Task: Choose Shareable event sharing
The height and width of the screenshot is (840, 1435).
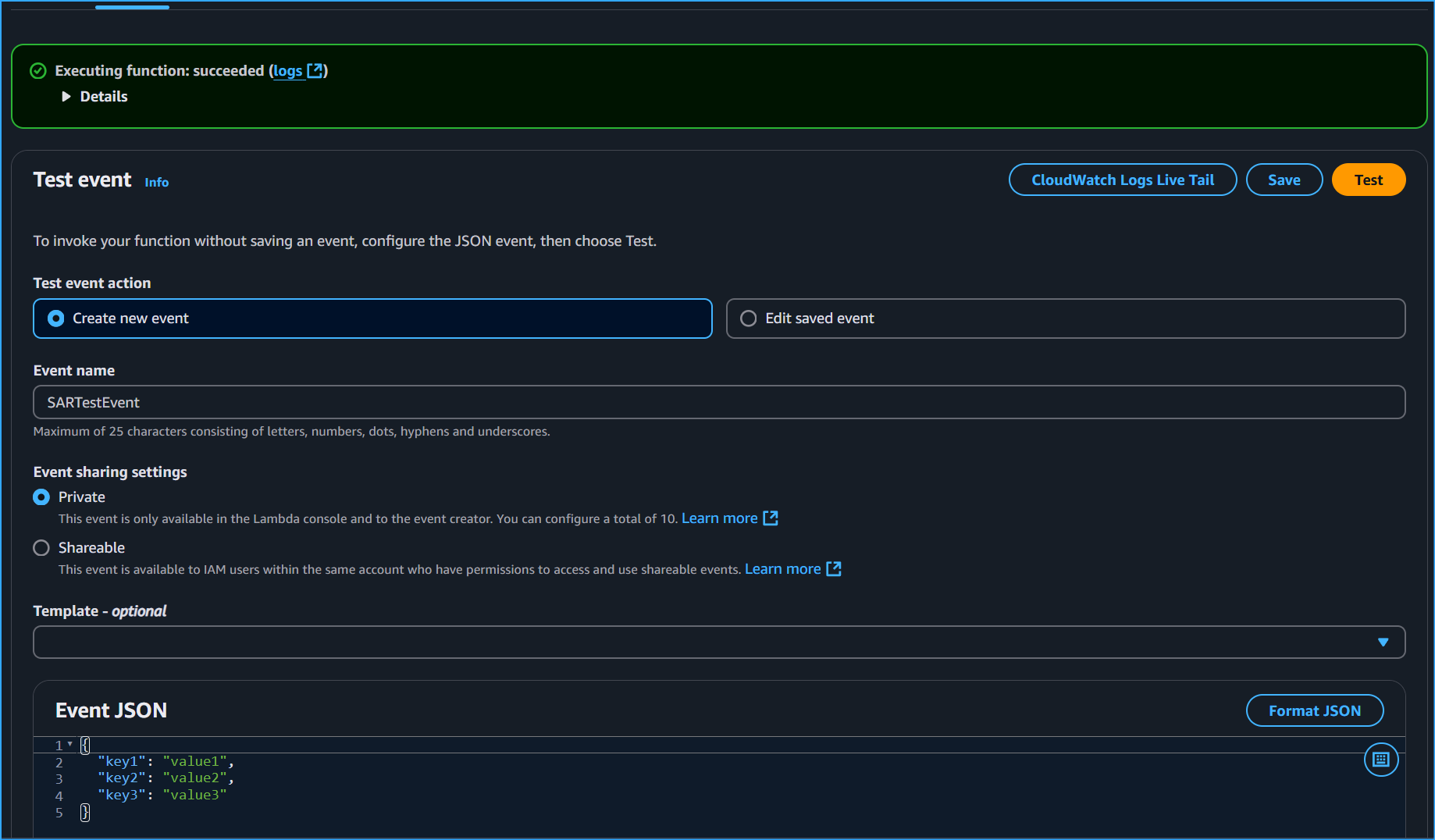Action: tap(41, 547)
